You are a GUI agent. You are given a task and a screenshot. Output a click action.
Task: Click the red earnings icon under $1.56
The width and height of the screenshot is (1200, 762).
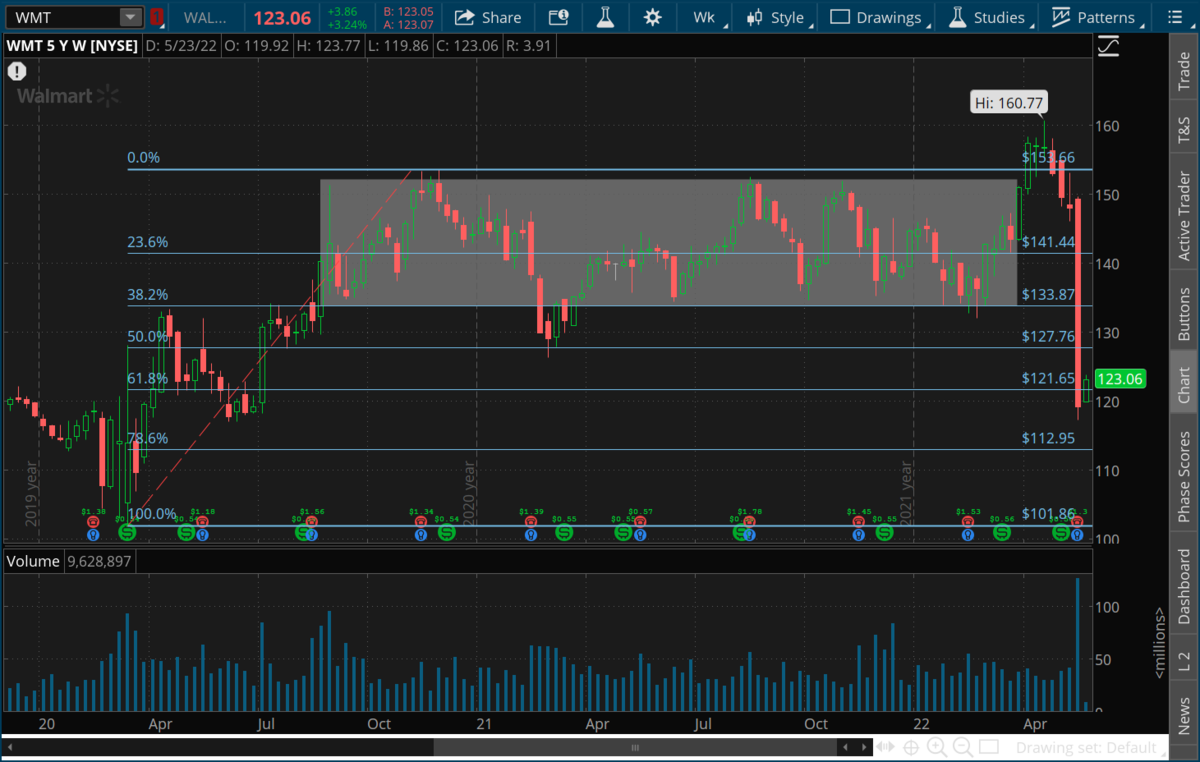point(312,521)
